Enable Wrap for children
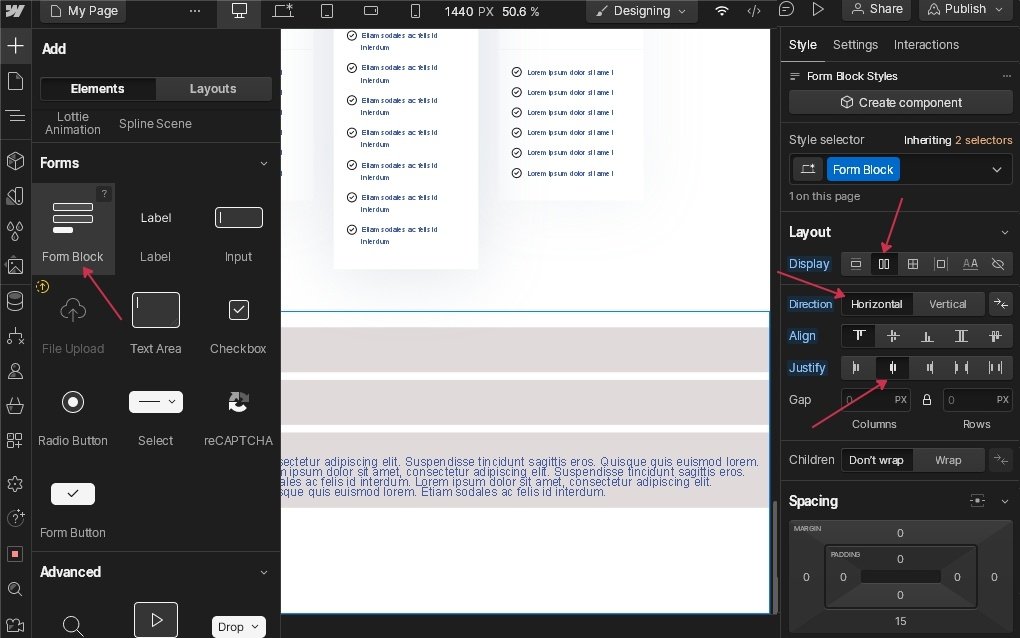This screenshot has height=638, width=1020. click(x=947, y=460)
